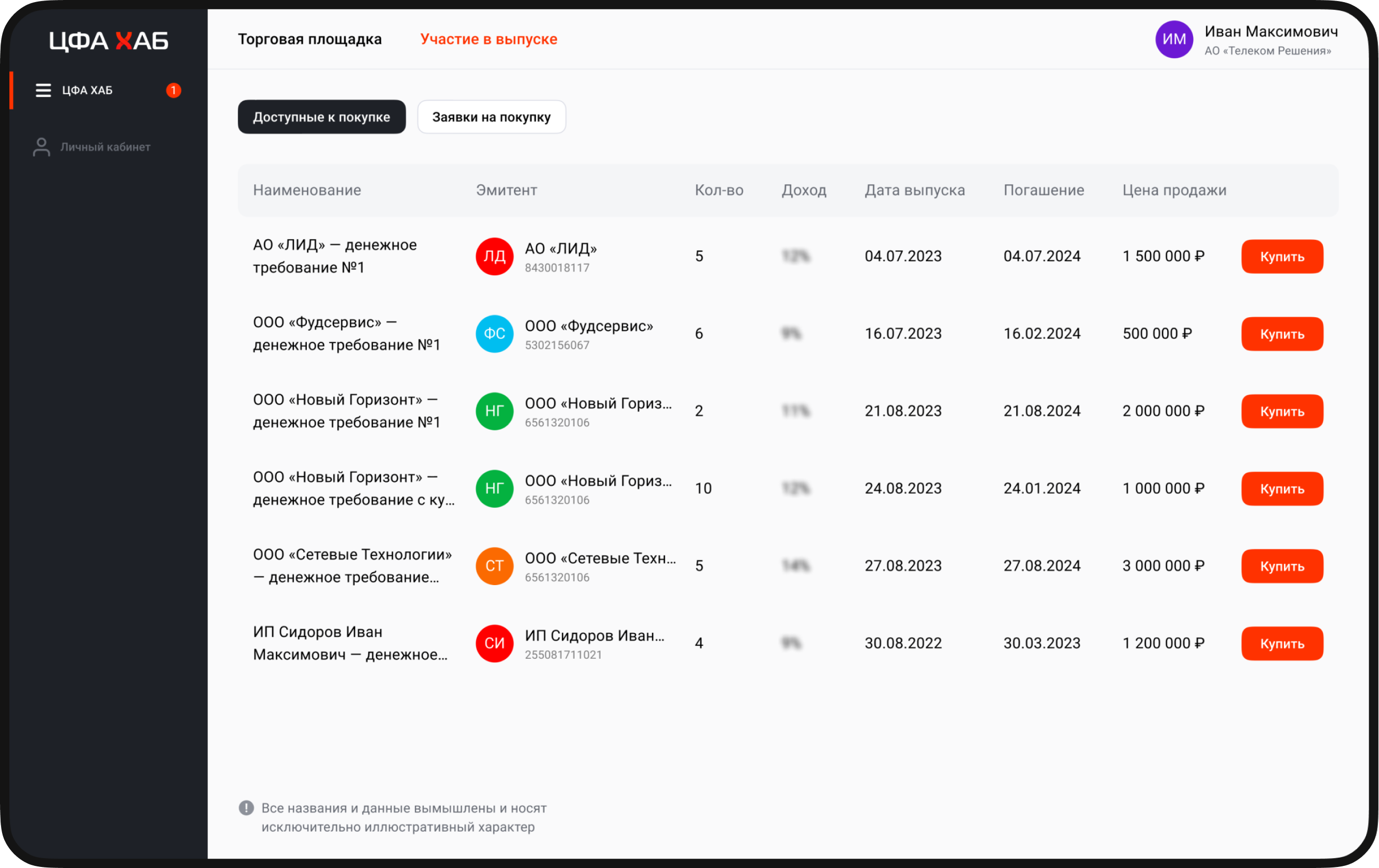The image size is (1379, 868).
Task: Buy АО «ЛИД» денежное требование №1
Action: 1282,256
